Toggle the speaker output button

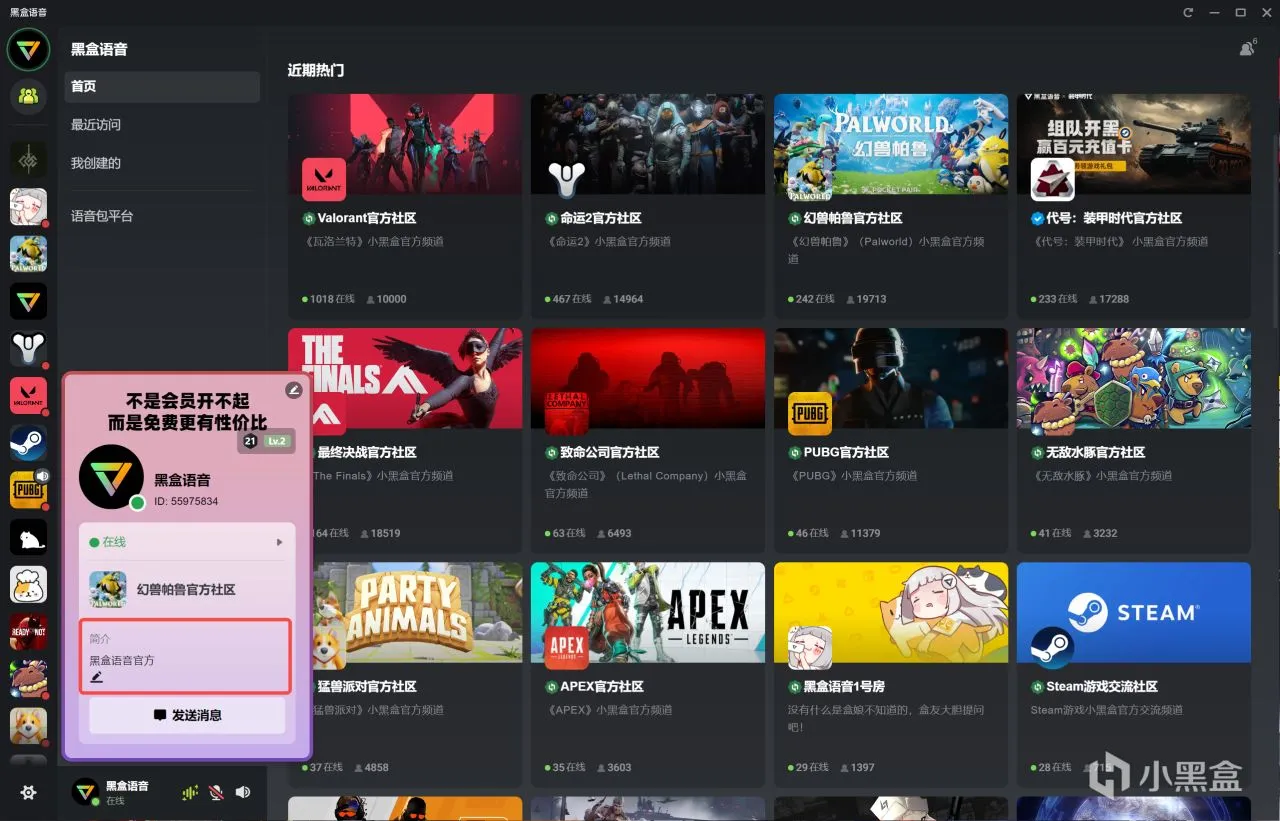point(243,792)
